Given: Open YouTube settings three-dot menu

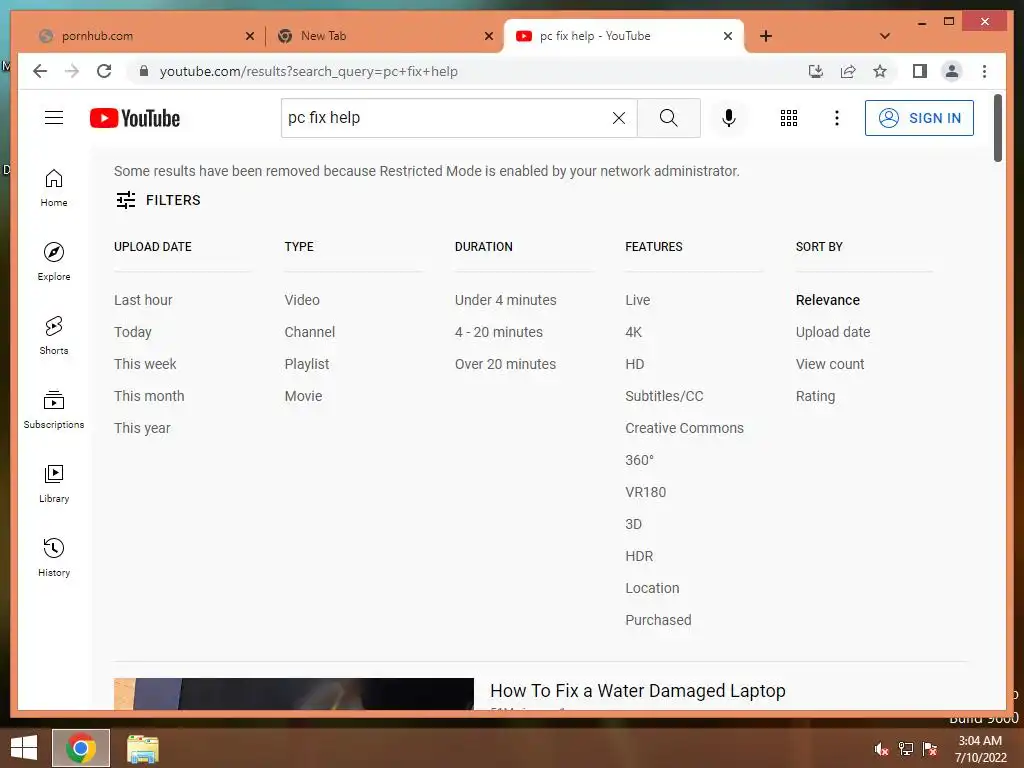Looking at the screenshot, I should pyautogui.click(x=837, y=118).
